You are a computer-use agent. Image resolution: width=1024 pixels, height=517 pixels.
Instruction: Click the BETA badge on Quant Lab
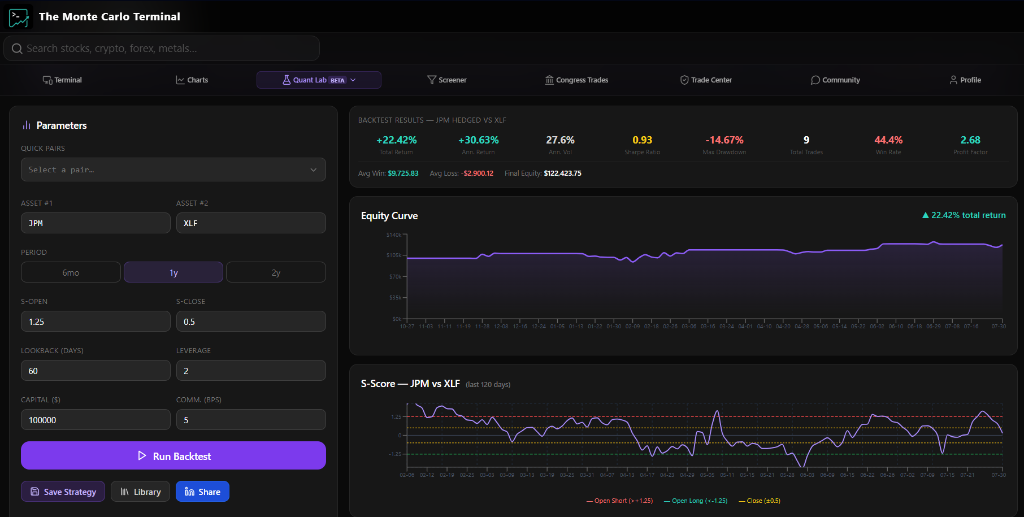(x=337, y=80)
